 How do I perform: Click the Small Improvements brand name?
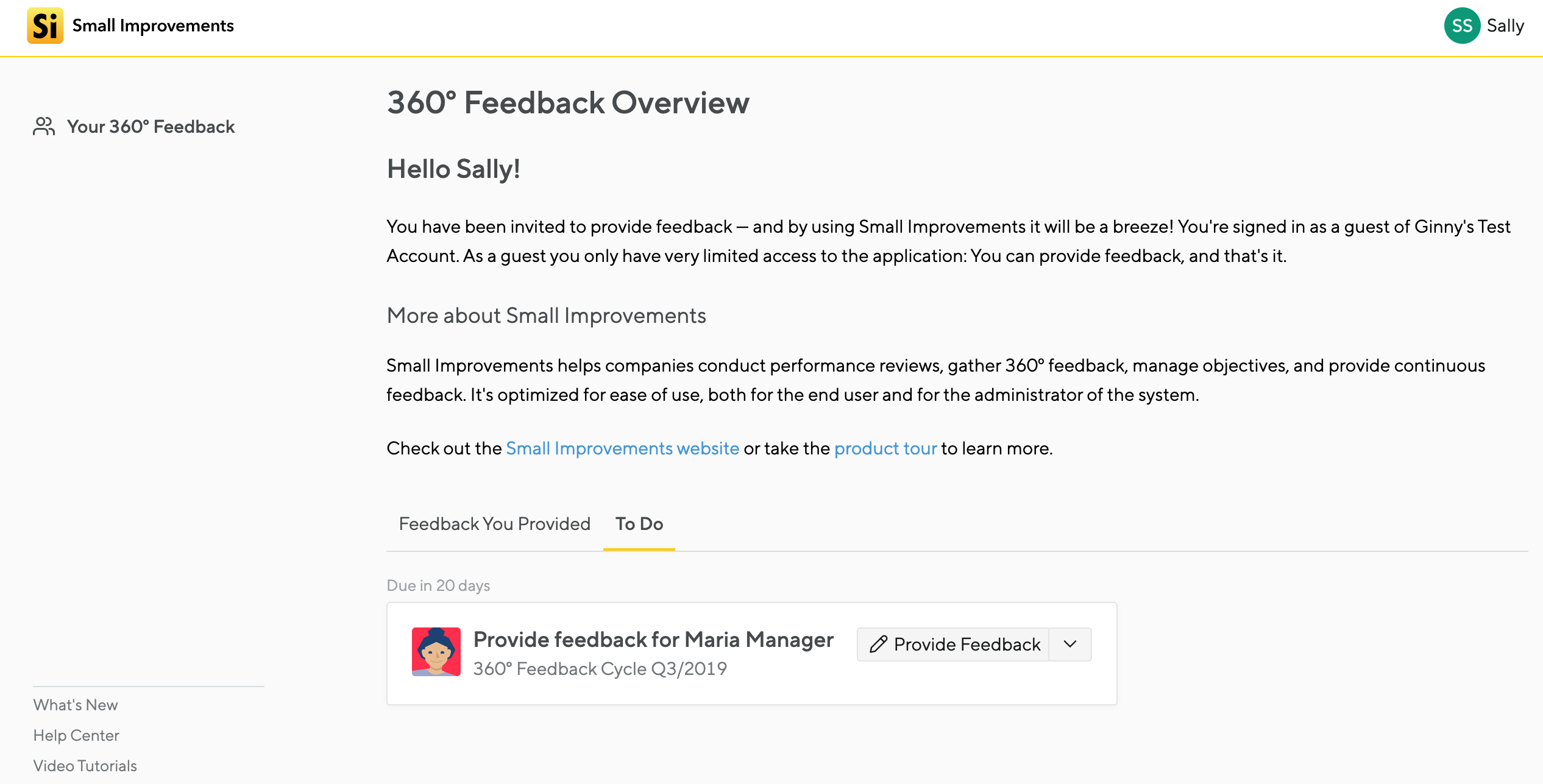(x=153, y=26)
